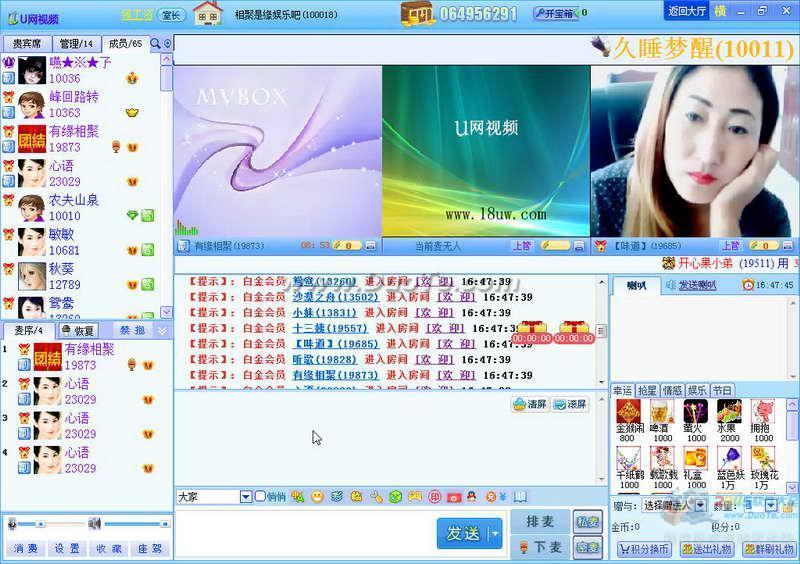Image resolution: width=800 pixels, height=564 pixels.
Task: Select the 礼盒 gift box
Action: [x=695, y=458]
